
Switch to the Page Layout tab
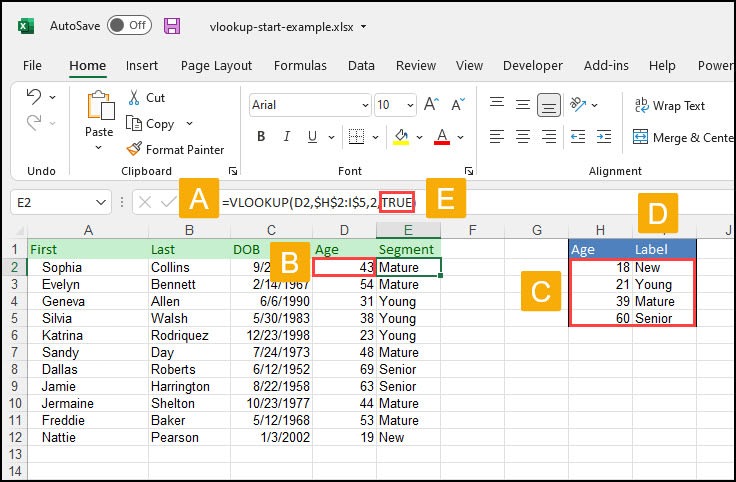(x=216, y=66)
